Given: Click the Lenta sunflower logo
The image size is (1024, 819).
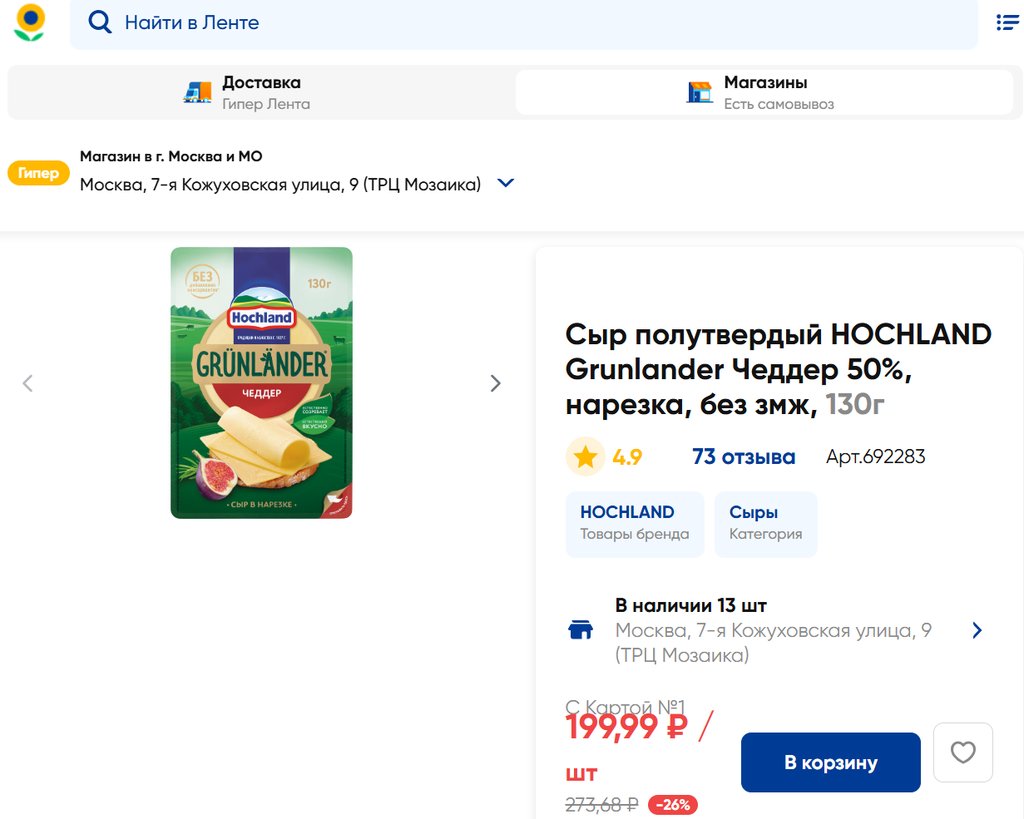Looking at the screenshot, I should 30,22.
